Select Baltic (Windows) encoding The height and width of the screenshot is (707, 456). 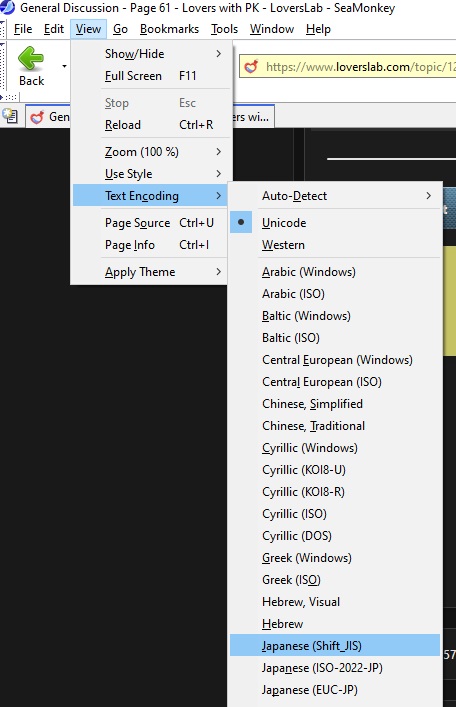click(335, 316)
